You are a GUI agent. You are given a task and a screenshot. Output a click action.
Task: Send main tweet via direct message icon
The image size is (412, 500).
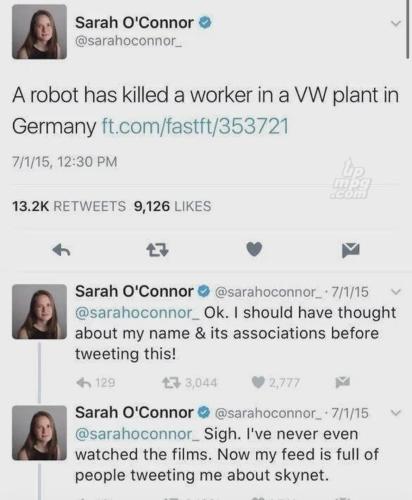click(x=351, y=250)
